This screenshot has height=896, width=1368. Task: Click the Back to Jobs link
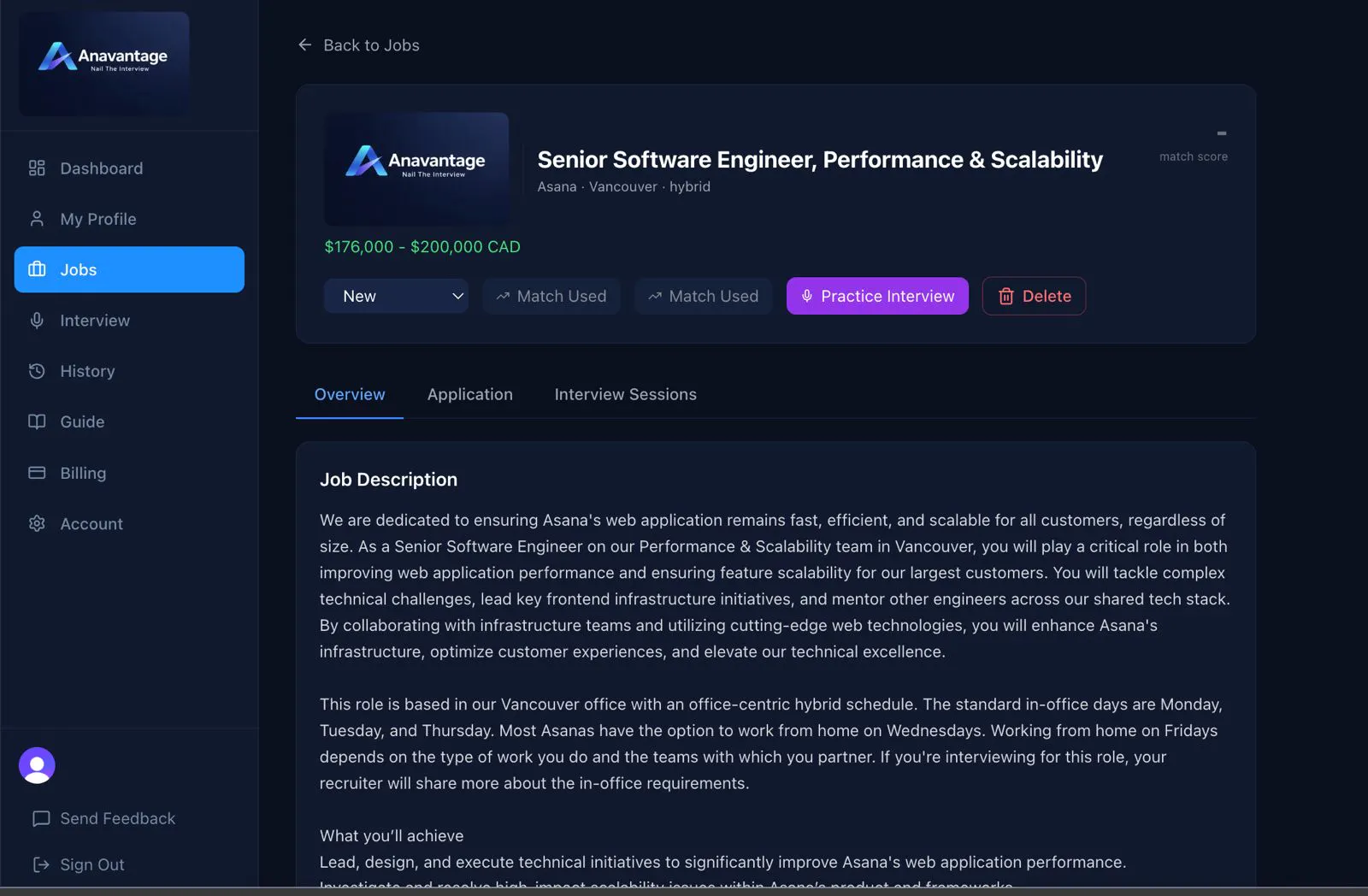pos(358,45)
